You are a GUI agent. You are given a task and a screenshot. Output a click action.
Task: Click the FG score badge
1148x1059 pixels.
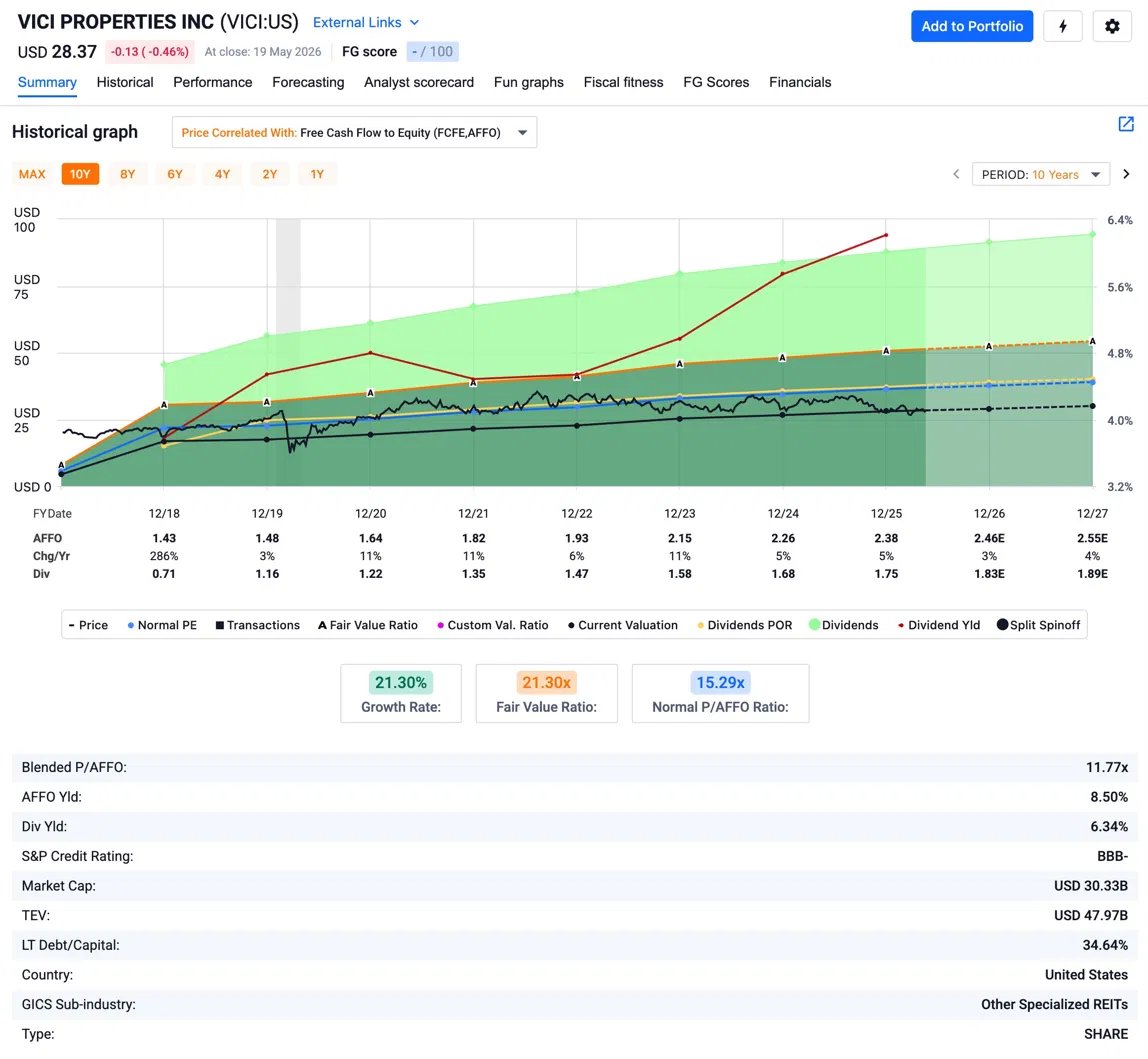432,52
